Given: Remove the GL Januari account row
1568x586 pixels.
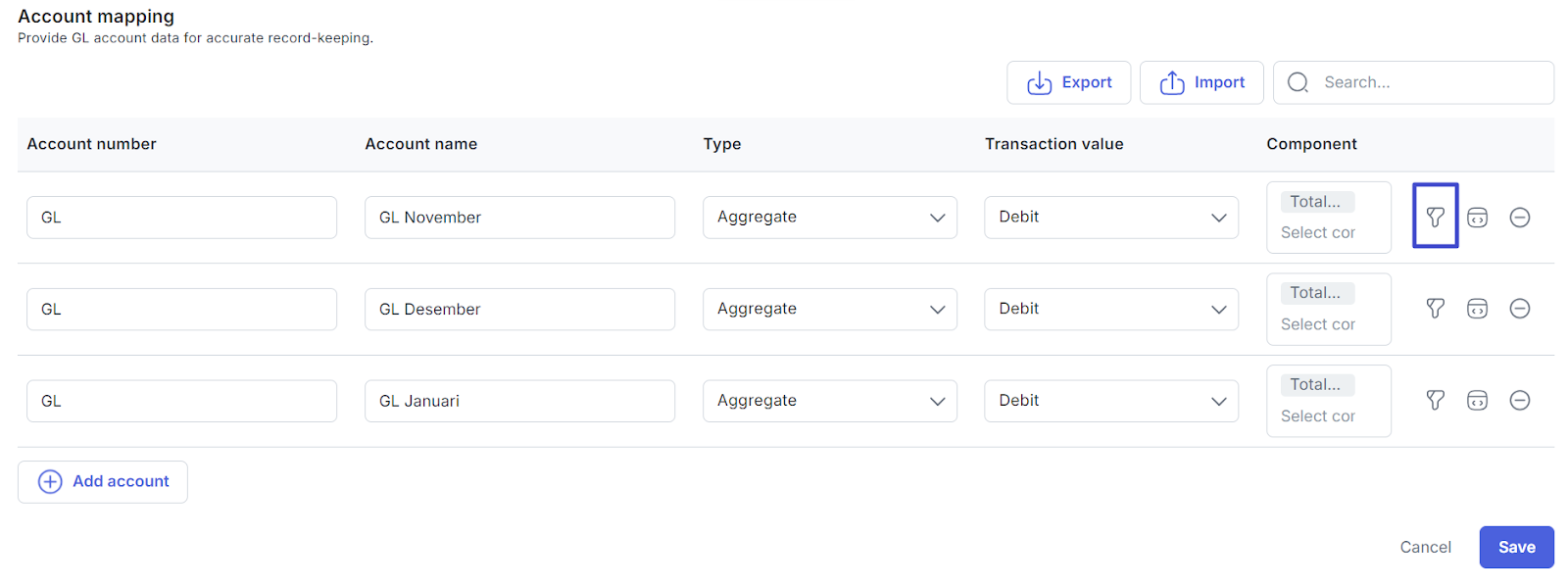Looking at the screenshot, I should (1519, 400).
